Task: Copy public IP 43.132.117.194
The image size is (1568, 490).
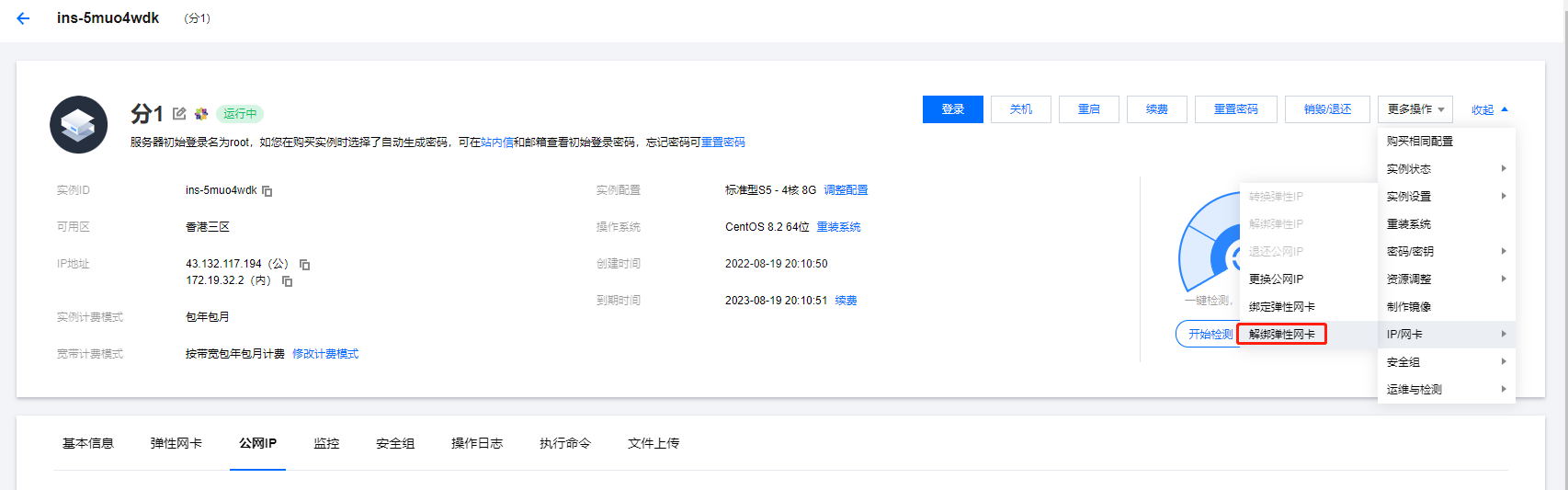Action: click(x=305, y=265)
